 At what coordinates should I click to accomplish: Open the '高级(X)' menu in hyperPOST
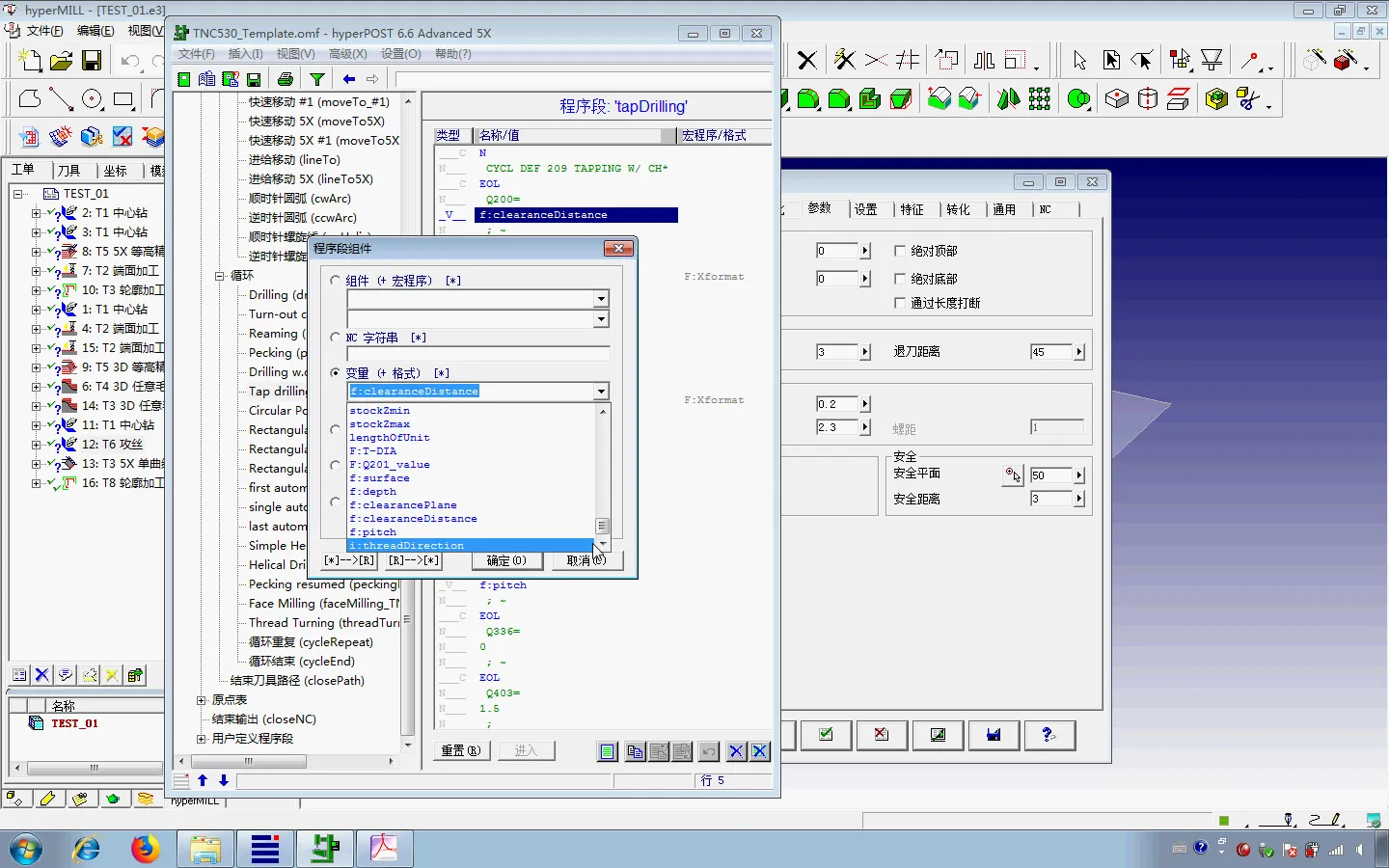point(347,54)
